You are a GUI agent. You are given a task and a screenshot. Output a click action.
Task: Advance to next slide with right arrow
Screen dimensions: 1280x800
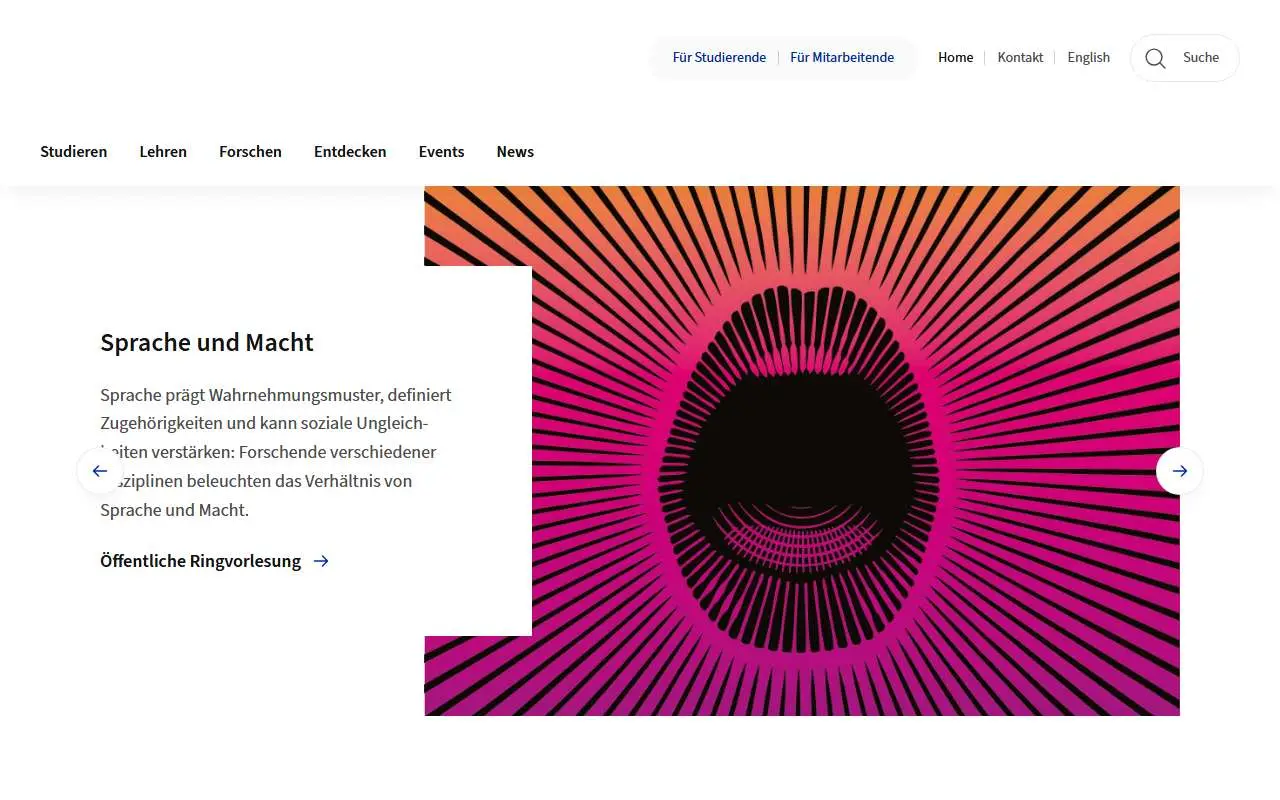(1180, 471)
